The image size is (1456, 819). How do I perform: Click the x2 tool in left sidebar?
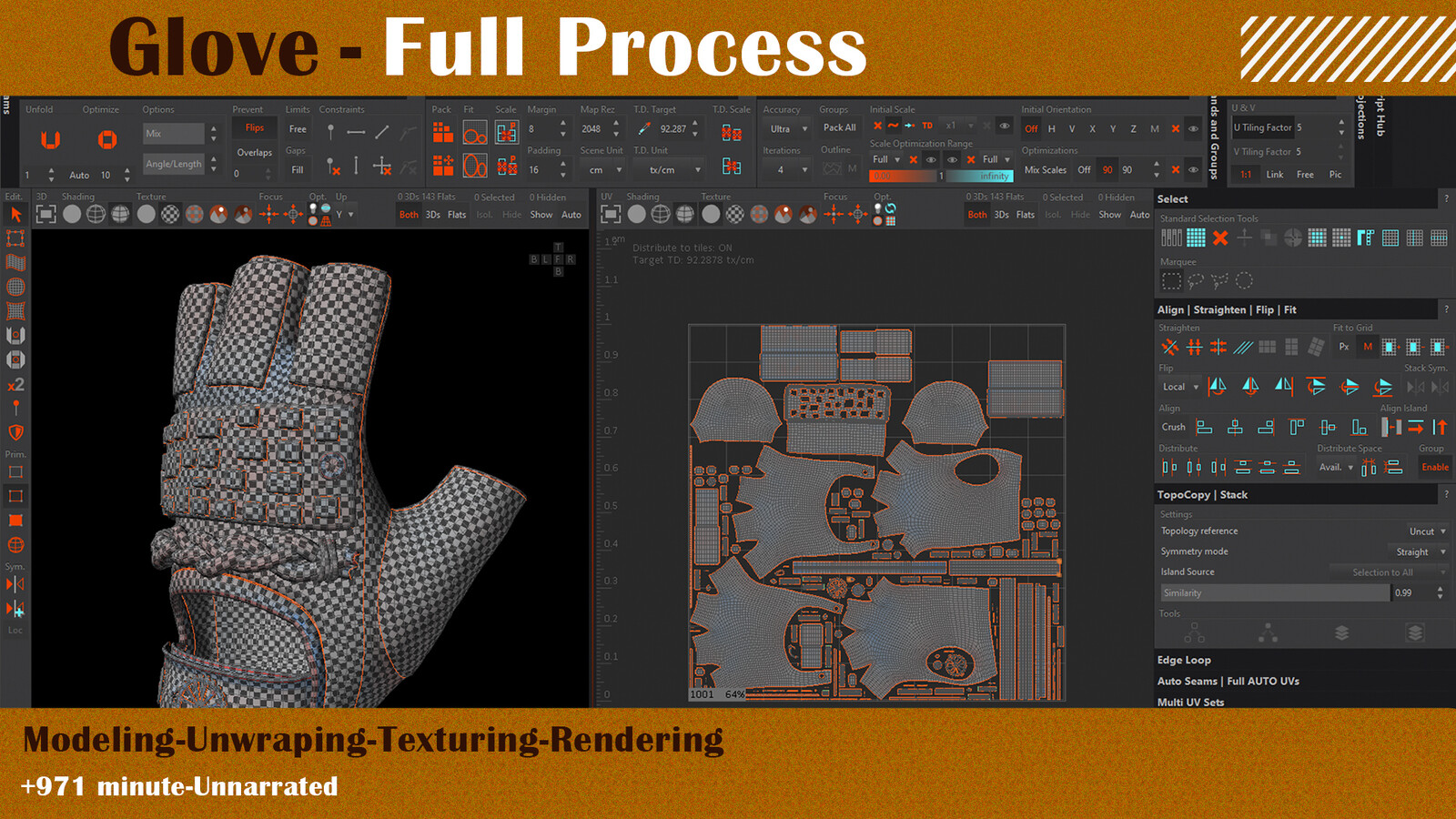[15, 385]
